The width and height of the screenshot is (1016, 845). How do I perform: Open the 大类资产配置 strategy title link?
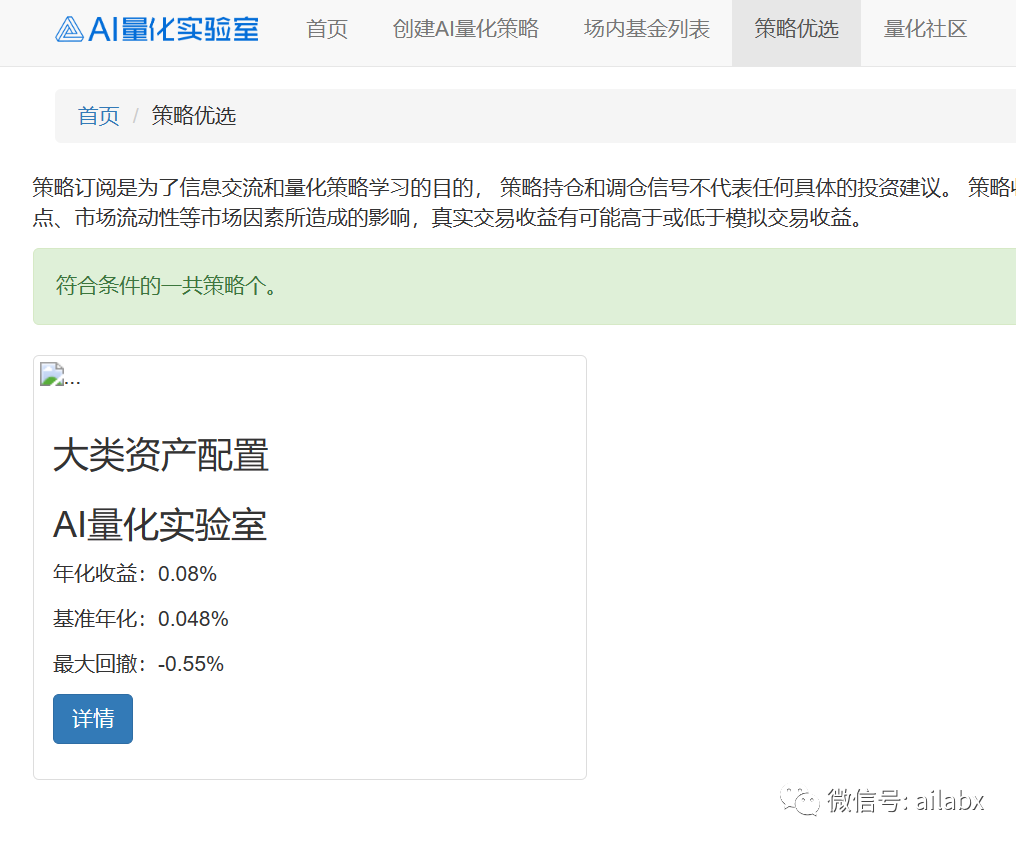(160, 456)
